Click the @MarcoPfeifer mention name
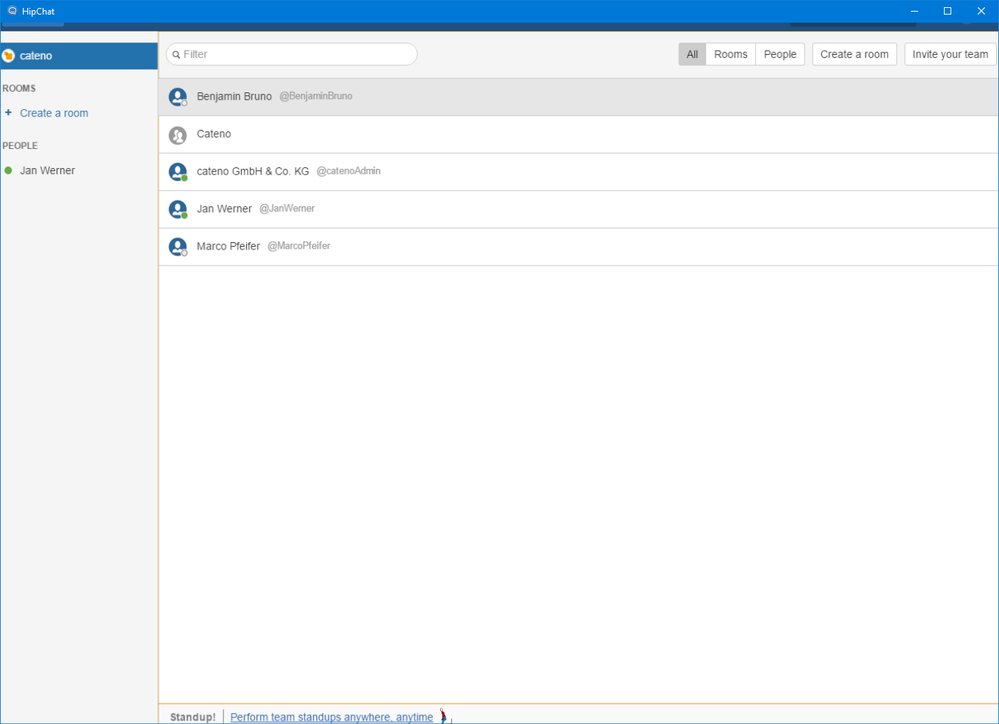 (299, 245)
